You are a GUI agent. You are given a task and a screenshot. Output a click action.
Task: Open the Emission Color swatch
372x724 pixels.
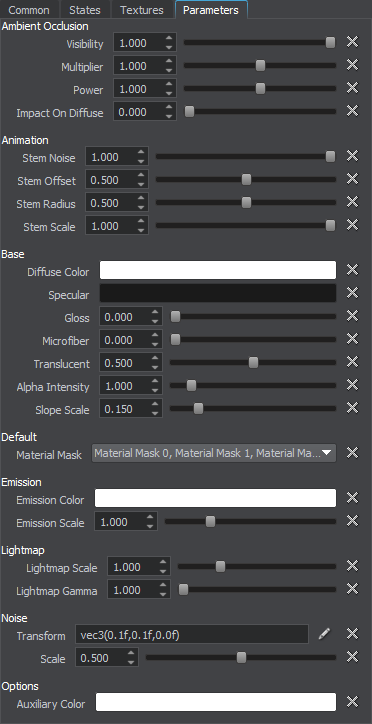coord(216,498)
